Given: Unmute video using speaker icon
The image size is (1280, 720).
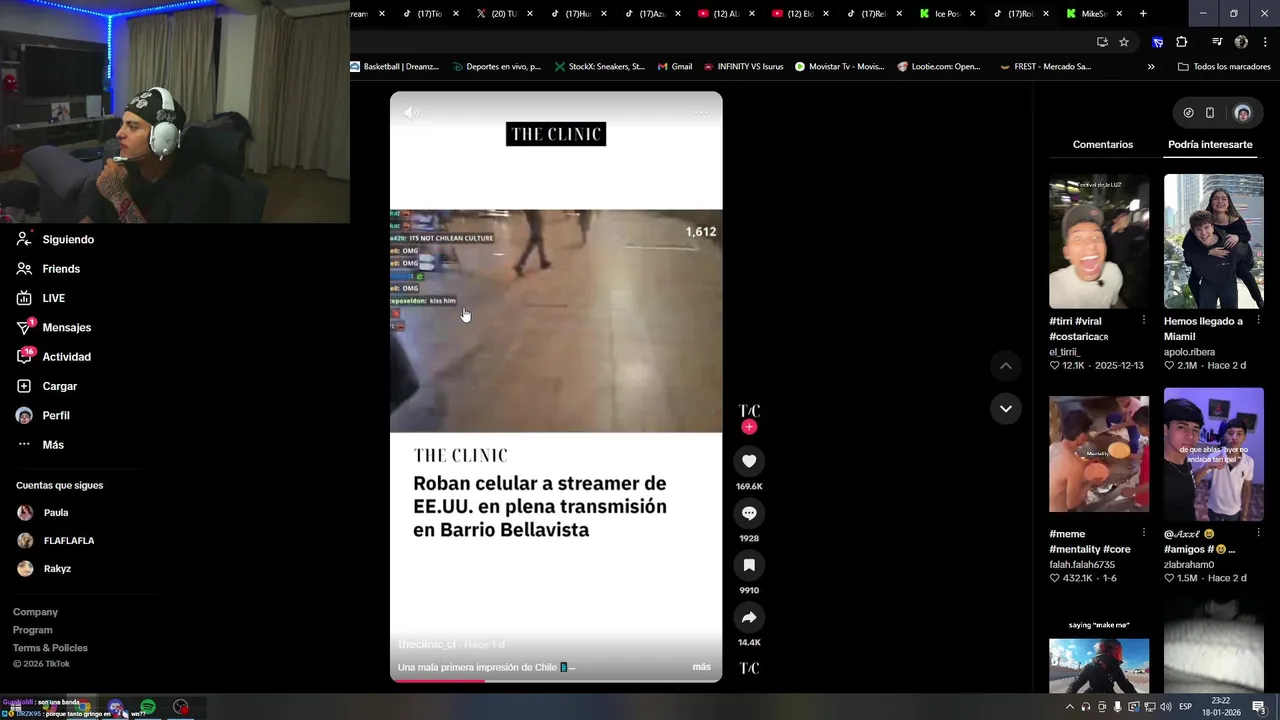Looking at the screenshot, I should coord(411,113).
